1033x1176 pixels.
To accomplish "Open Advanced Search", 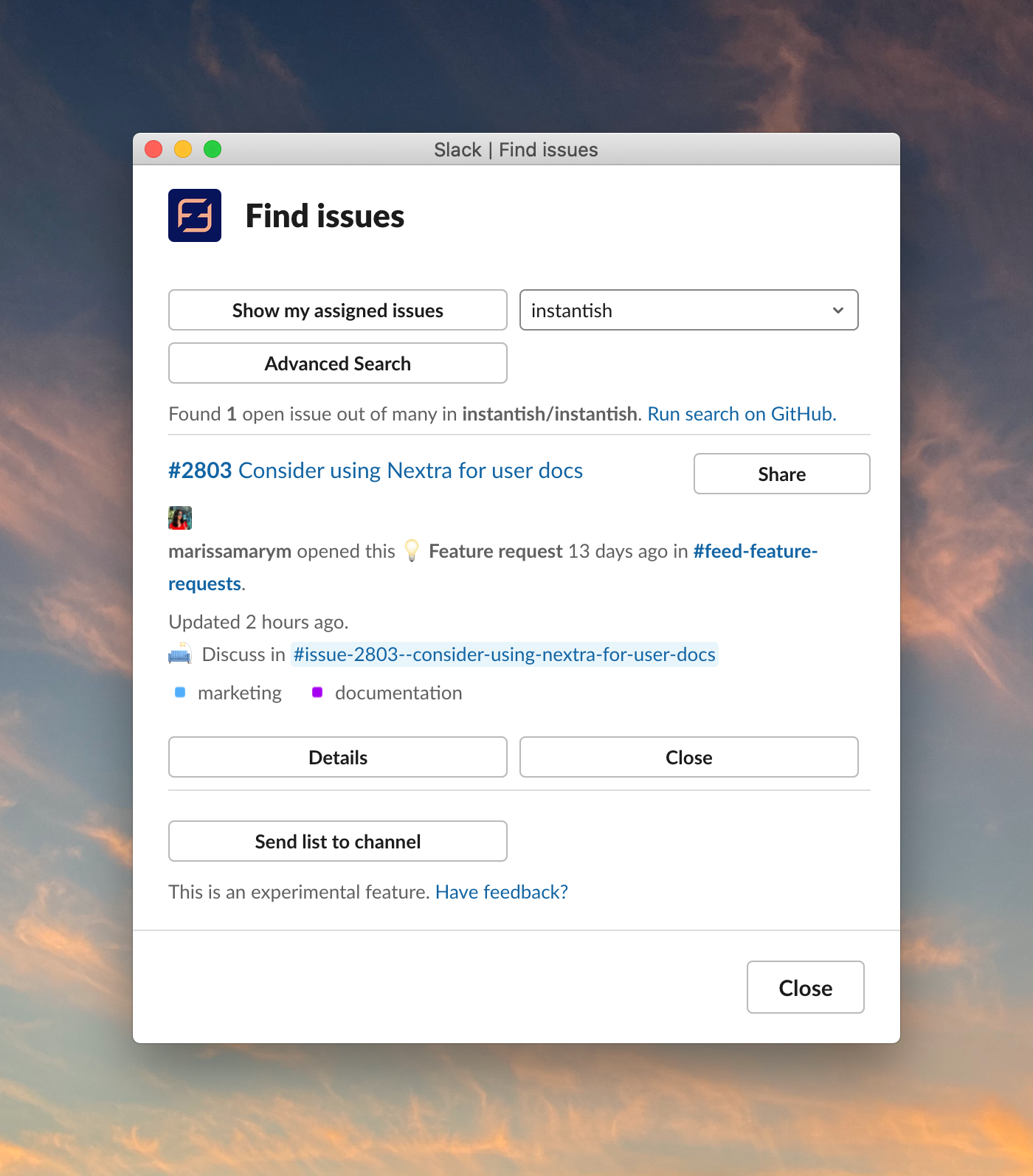I will coord(338,363).
